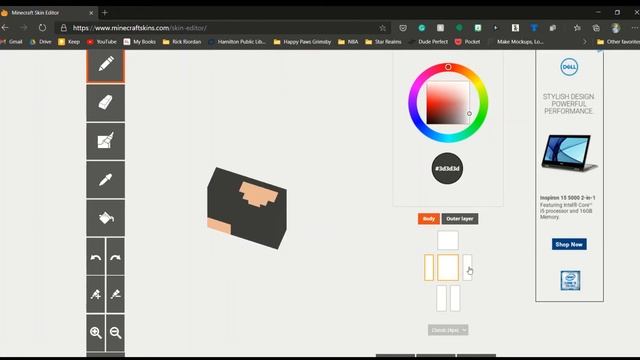
Task: Switch to the Body layer
Action: pos(429,219)
